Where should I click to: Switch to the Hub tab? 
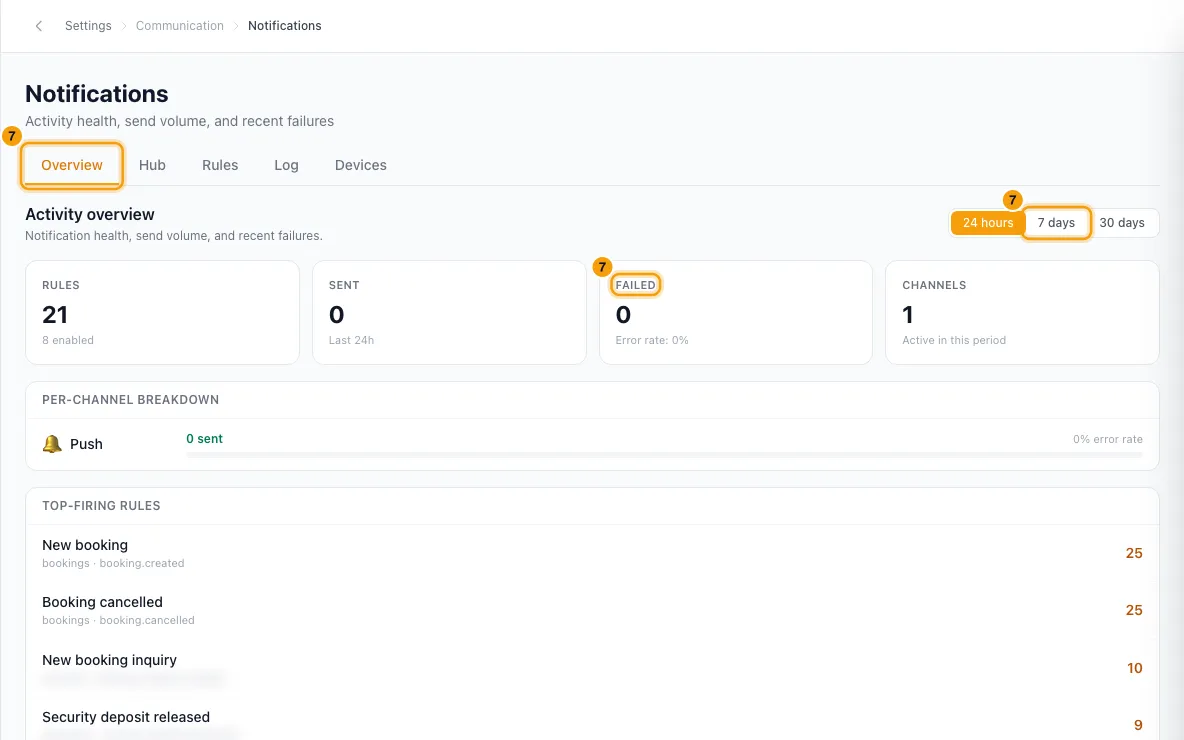(x=153, y=165)
